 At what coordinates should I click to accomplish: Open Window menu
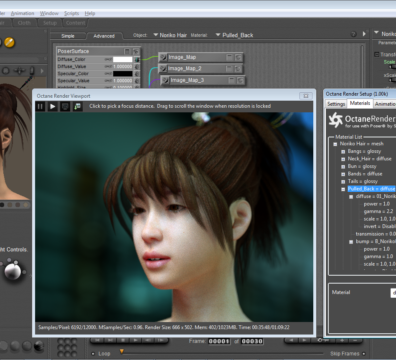click(49, 13)
